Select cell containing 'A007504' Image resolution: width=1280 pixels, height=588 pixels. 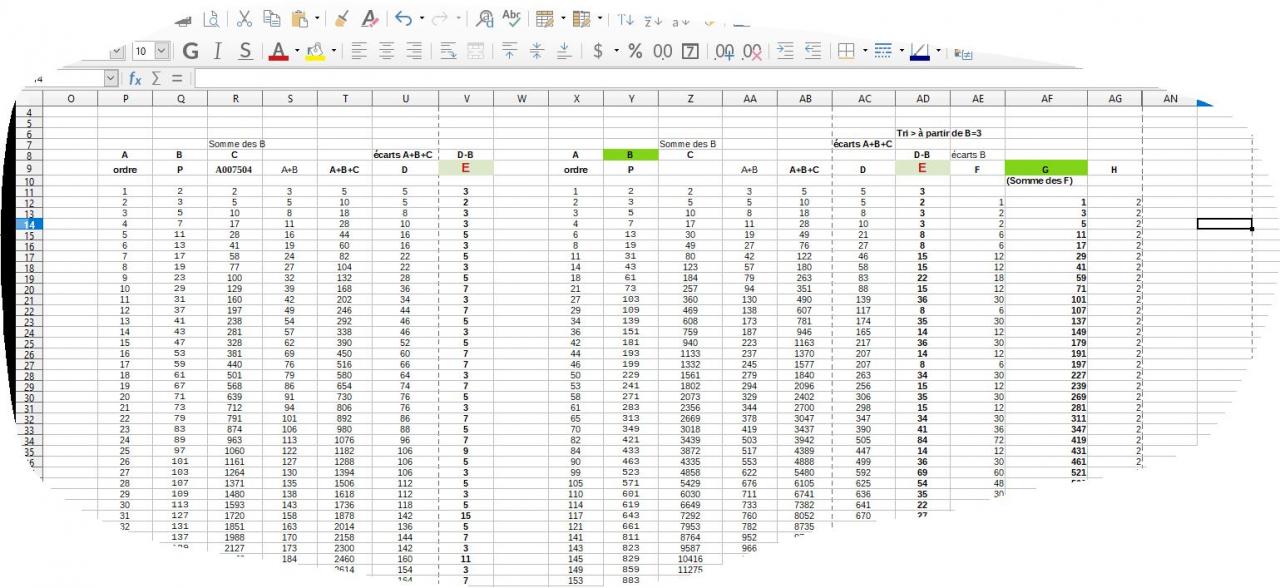tap(235, 169)
